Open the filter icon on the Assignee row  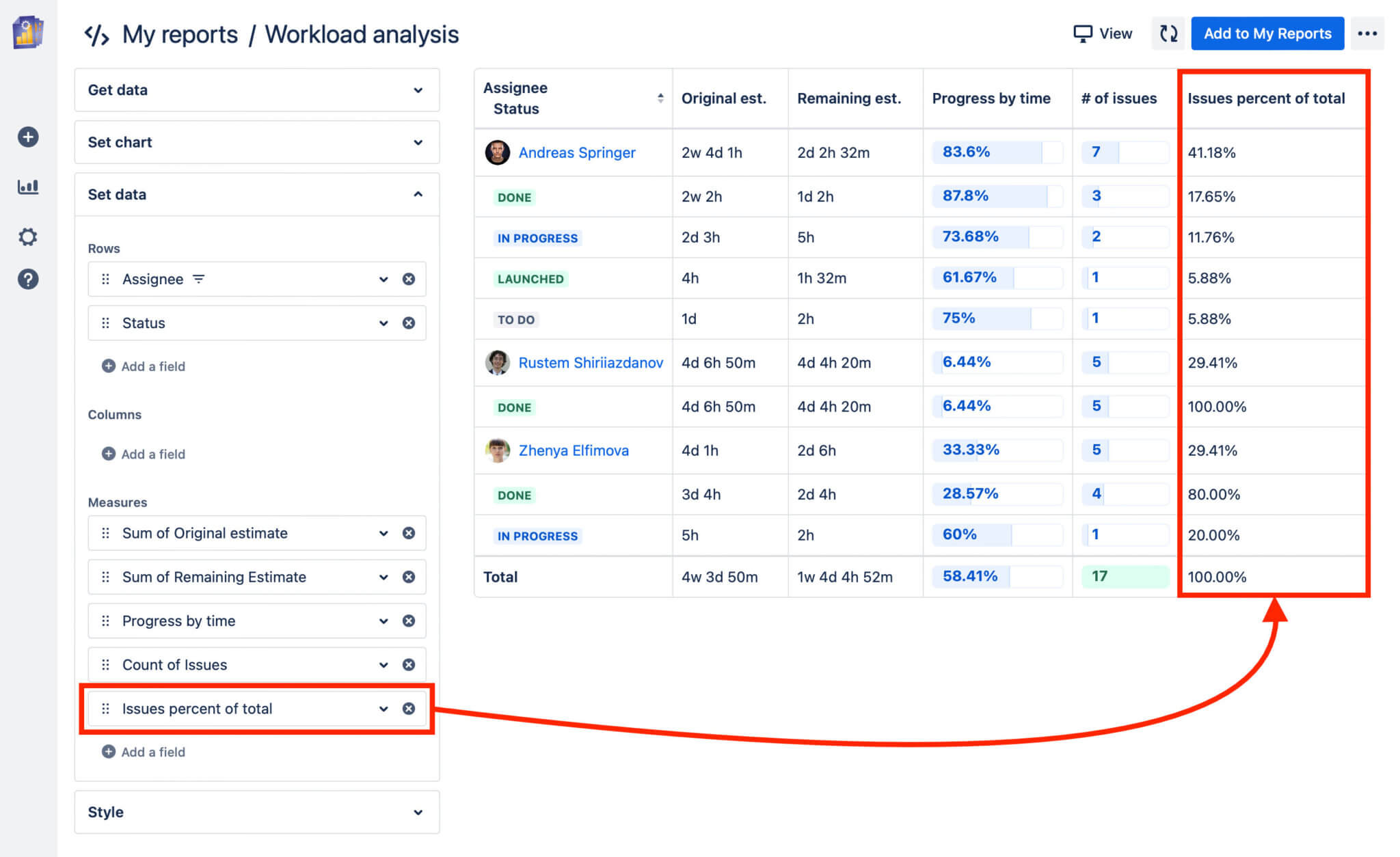198,279
